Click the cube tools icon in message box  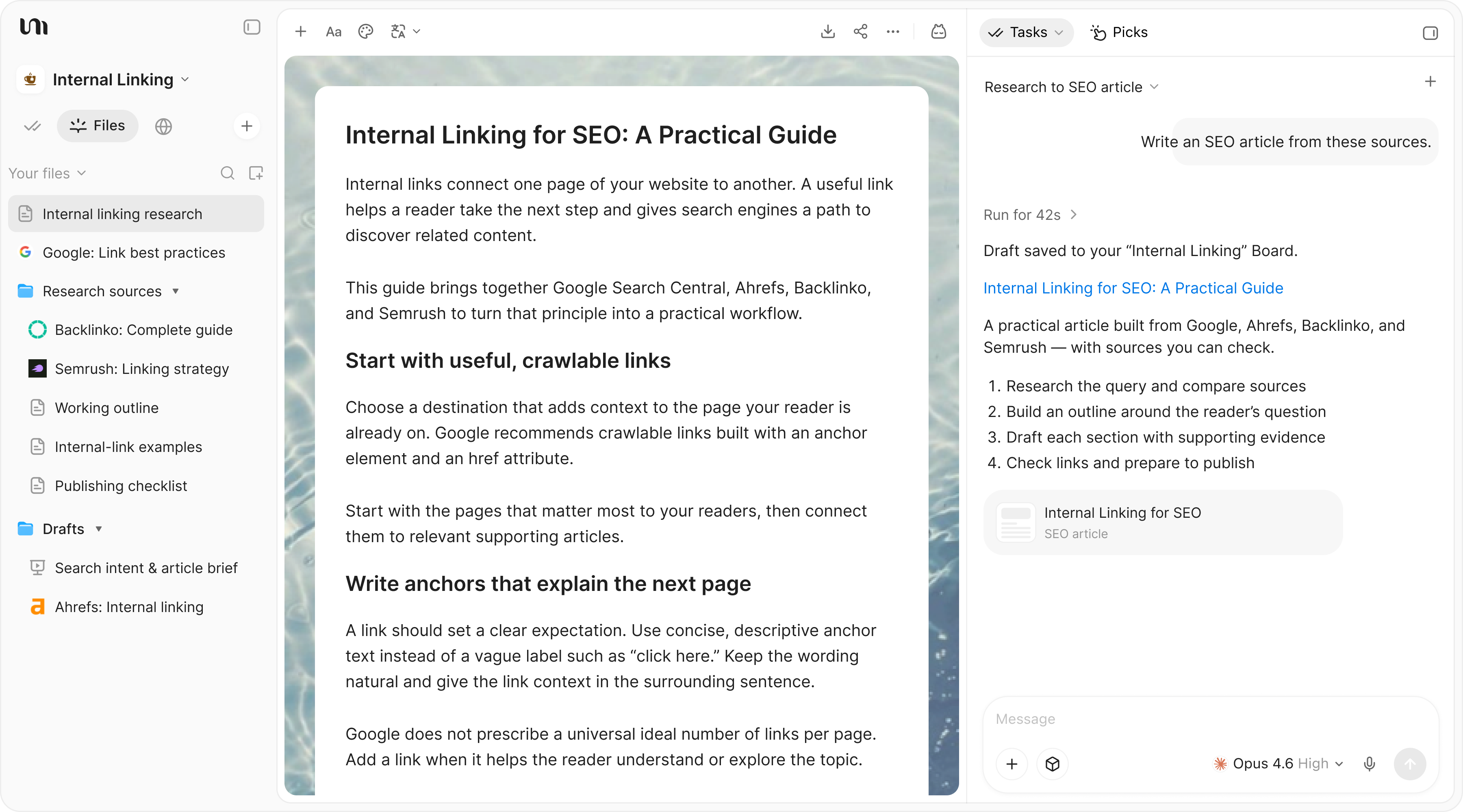pos(1053,764)
